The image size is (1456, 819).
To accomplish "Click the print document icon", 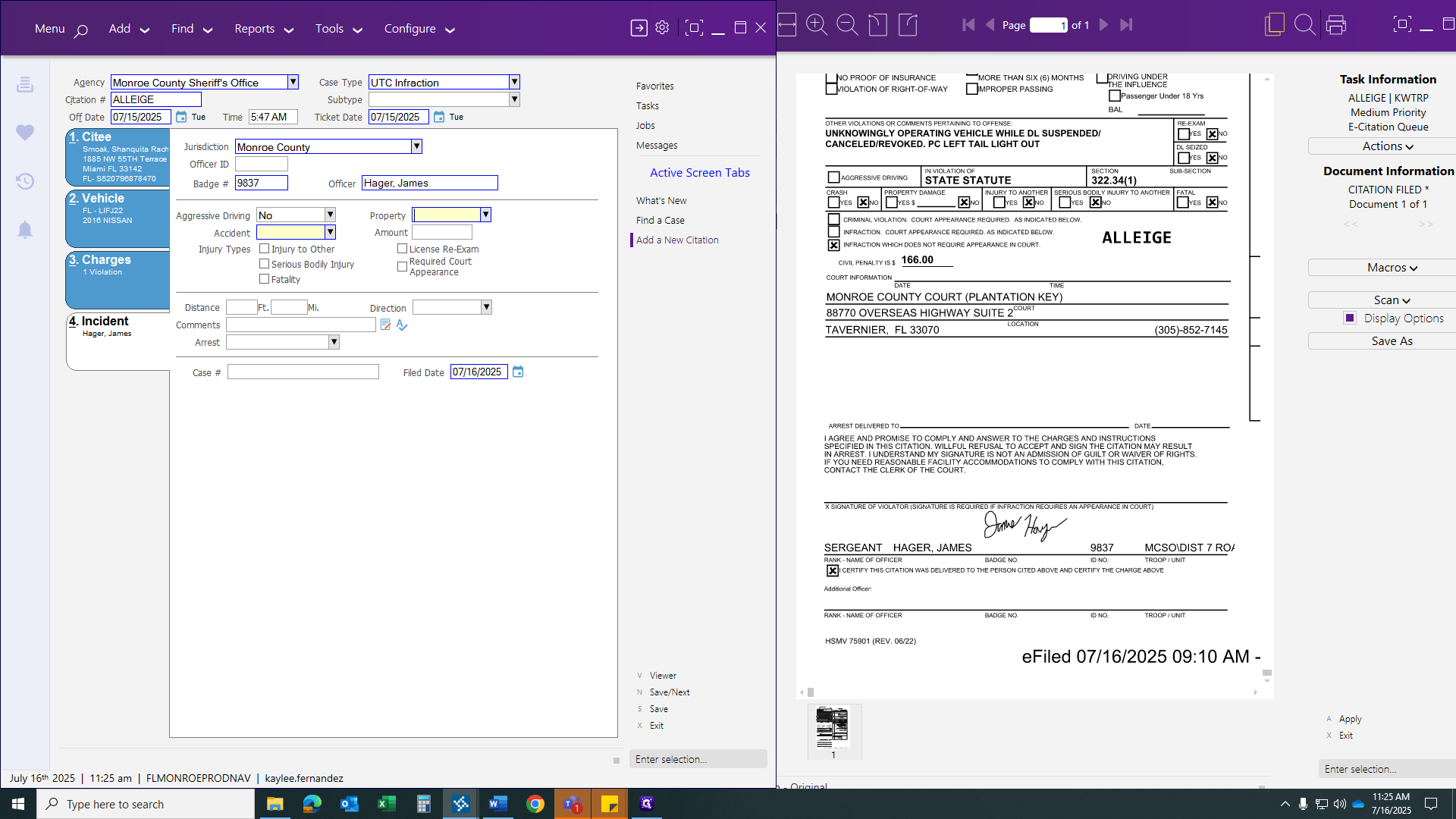I will (x=1335, y=25).
